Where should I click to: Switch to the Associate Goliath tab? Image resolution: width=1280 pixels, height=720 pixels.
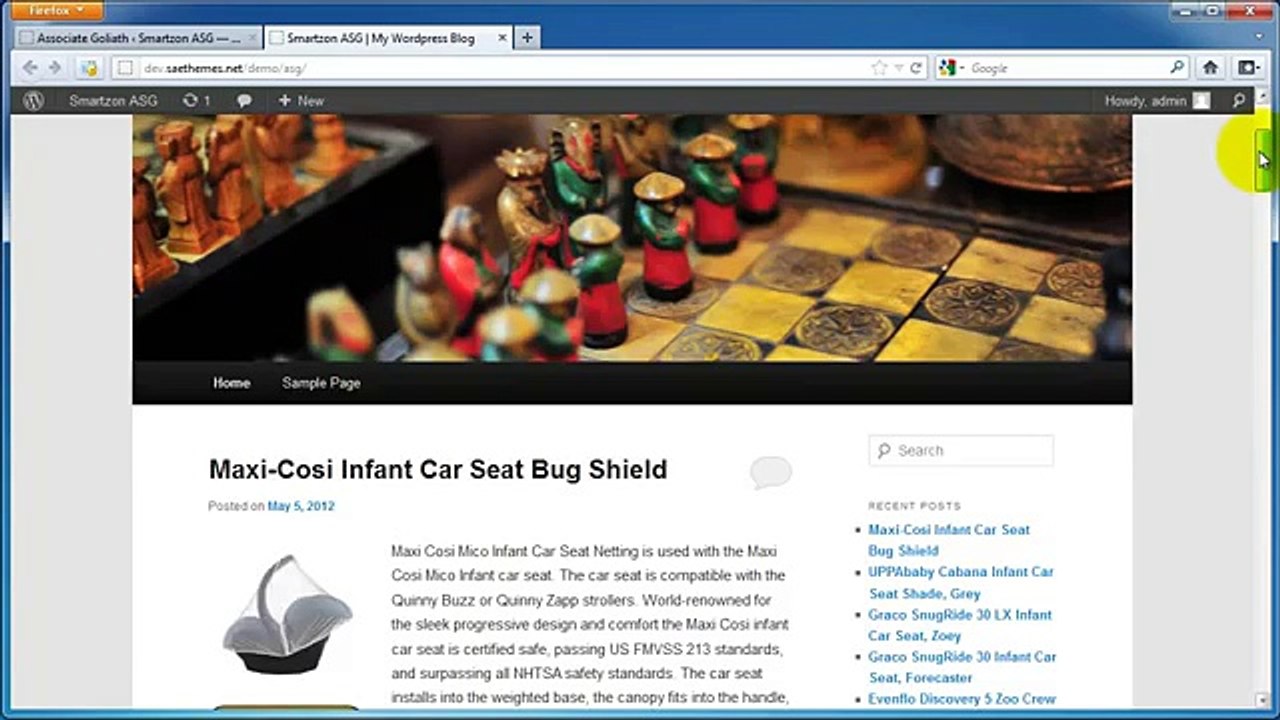click(138, 38)
